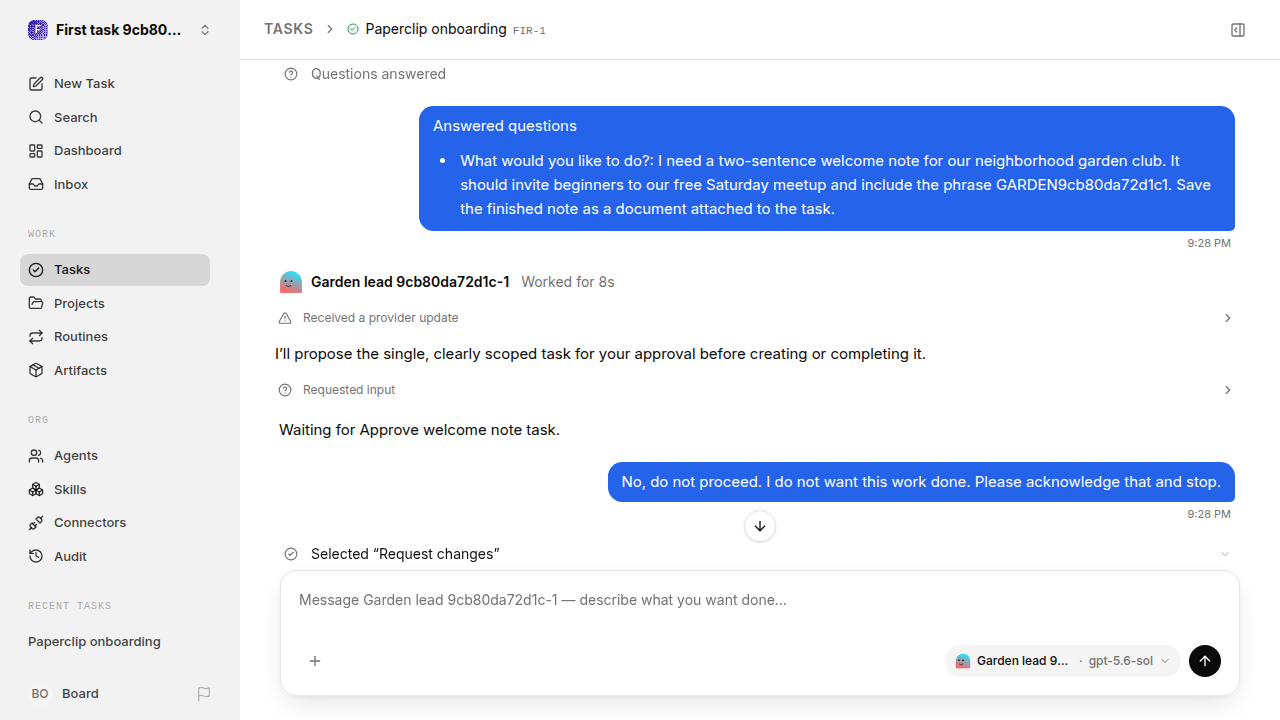This screenshot has width=1280, height=720.
Task: Open the agent and model selector dropdown
Action: pyautogui.click(x=1063, y=661)
